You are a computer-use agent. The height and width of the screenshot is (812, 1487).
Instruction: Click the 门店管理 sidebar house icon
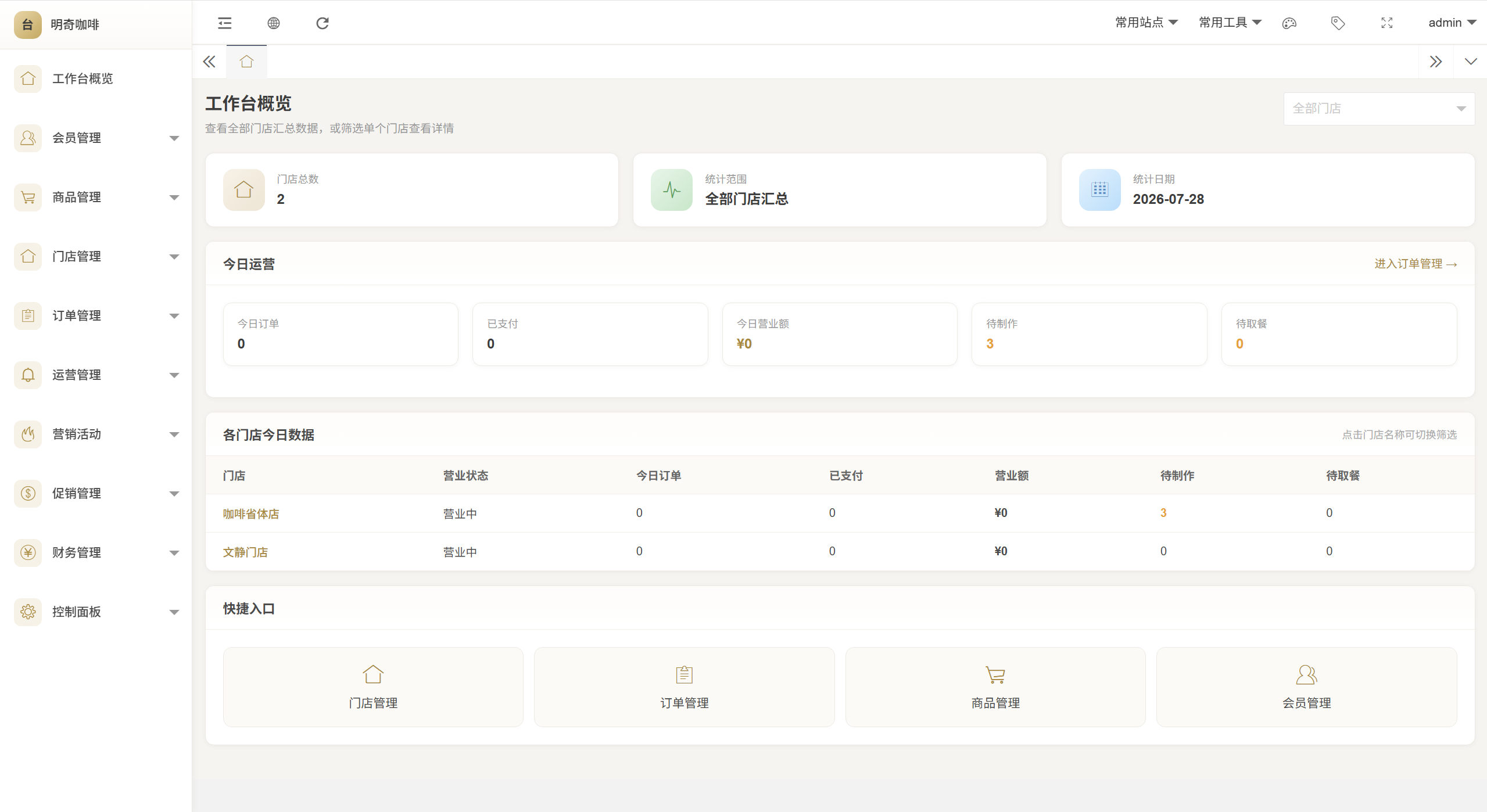point(28,256)
